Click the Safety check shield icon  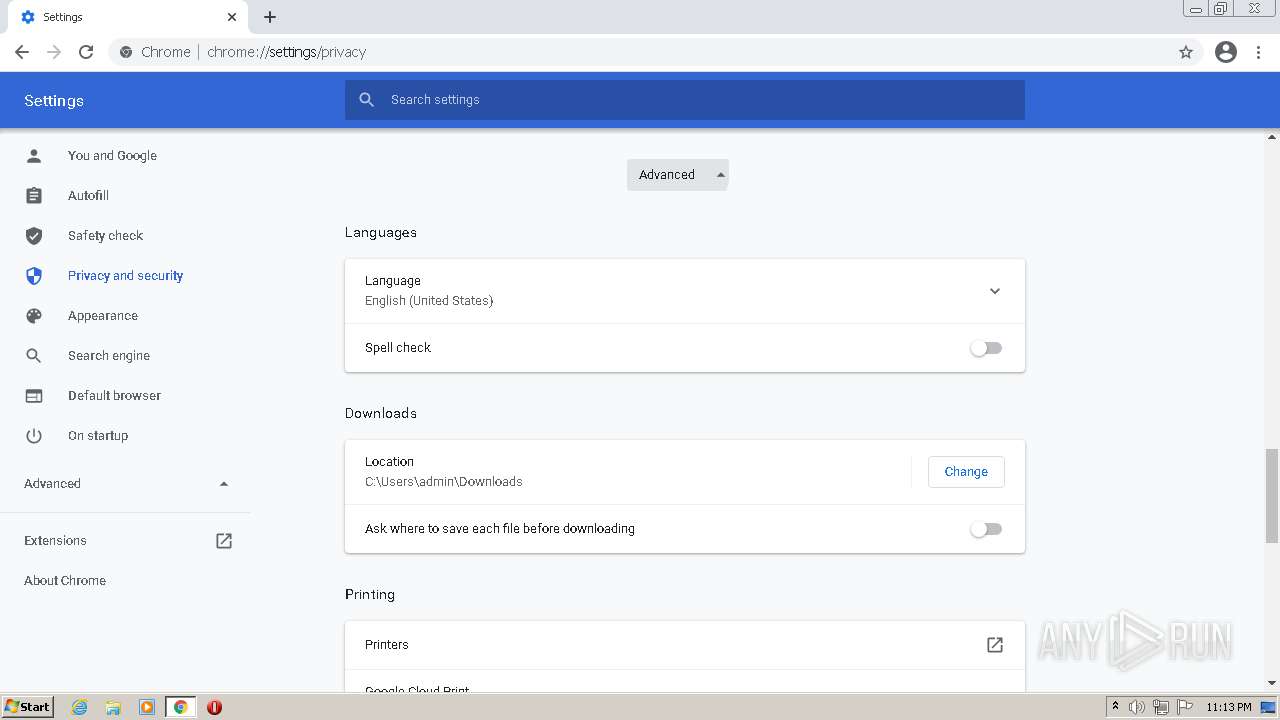(x=34, y=236)
